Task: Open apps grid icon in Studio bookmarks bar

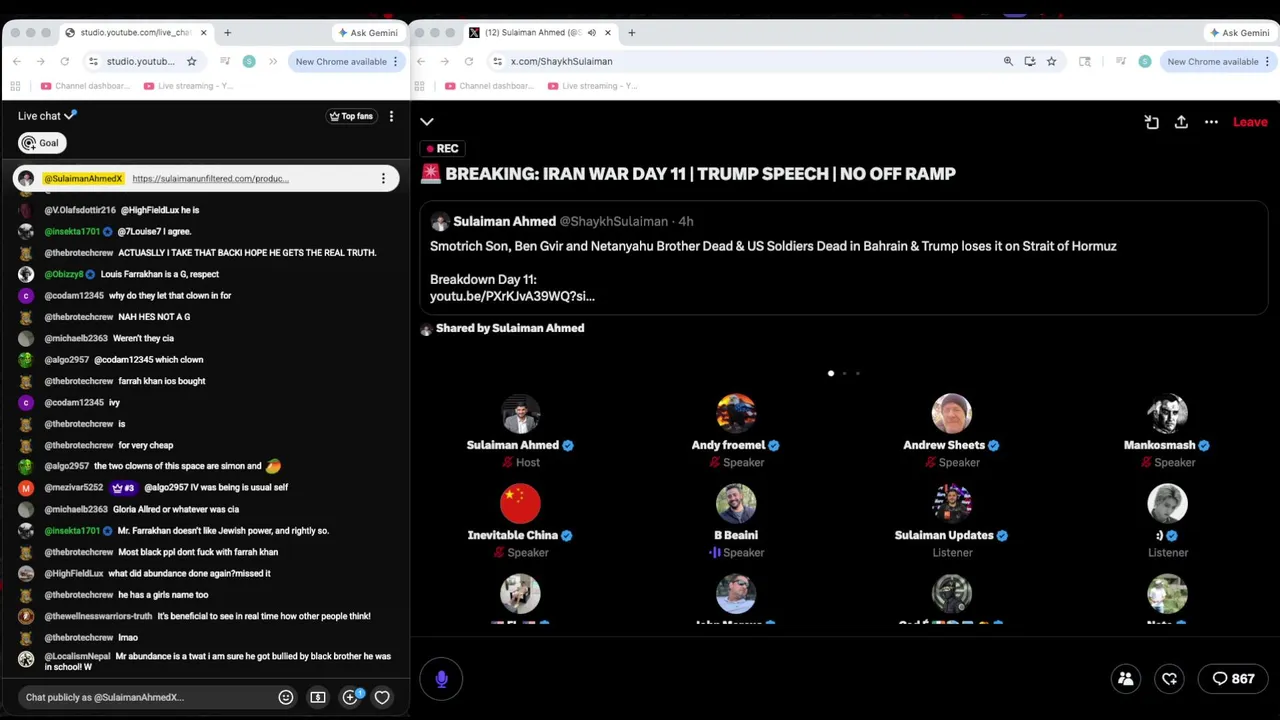Action: (x=15, y=86)
